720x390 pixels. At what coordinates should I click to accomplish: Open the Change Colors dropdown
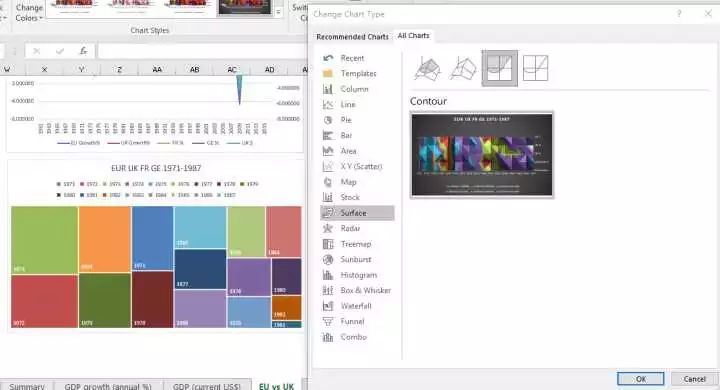click(x=28, y=12)
